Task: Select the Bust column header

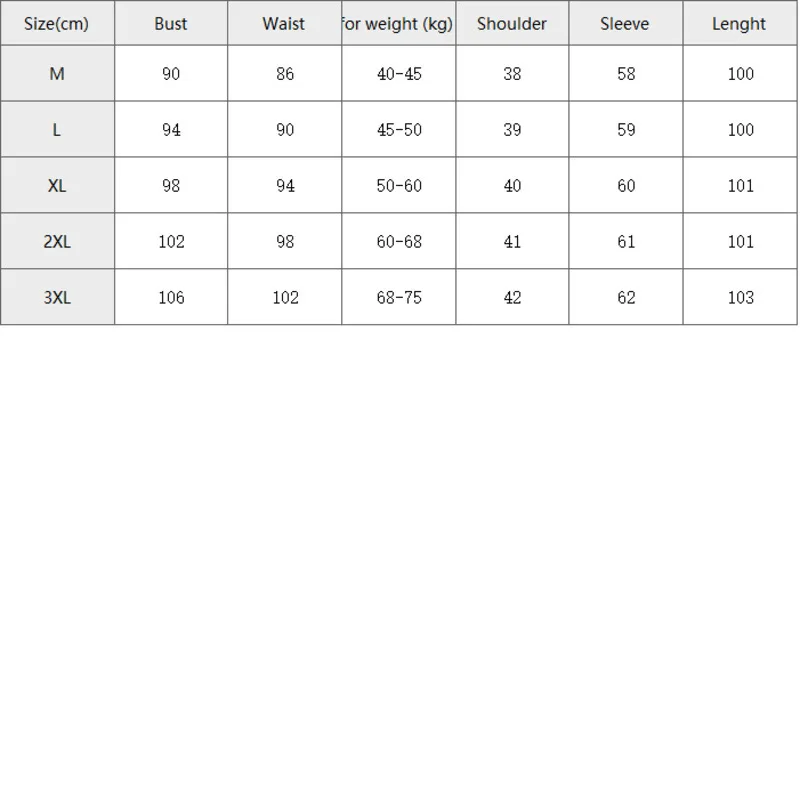Action: pyautogui.click(x=171, y=24)
